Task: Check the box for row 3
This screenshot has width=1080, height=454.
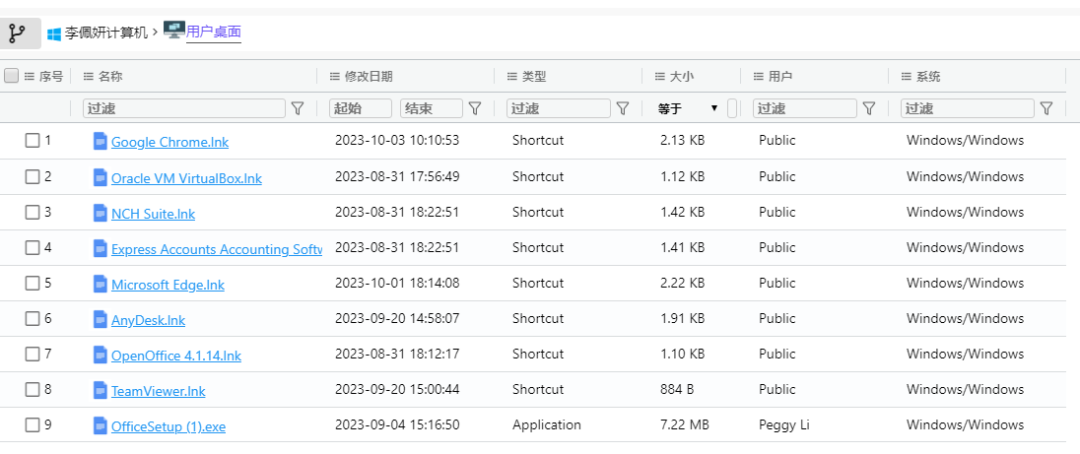Action: (x=32, y=212)
